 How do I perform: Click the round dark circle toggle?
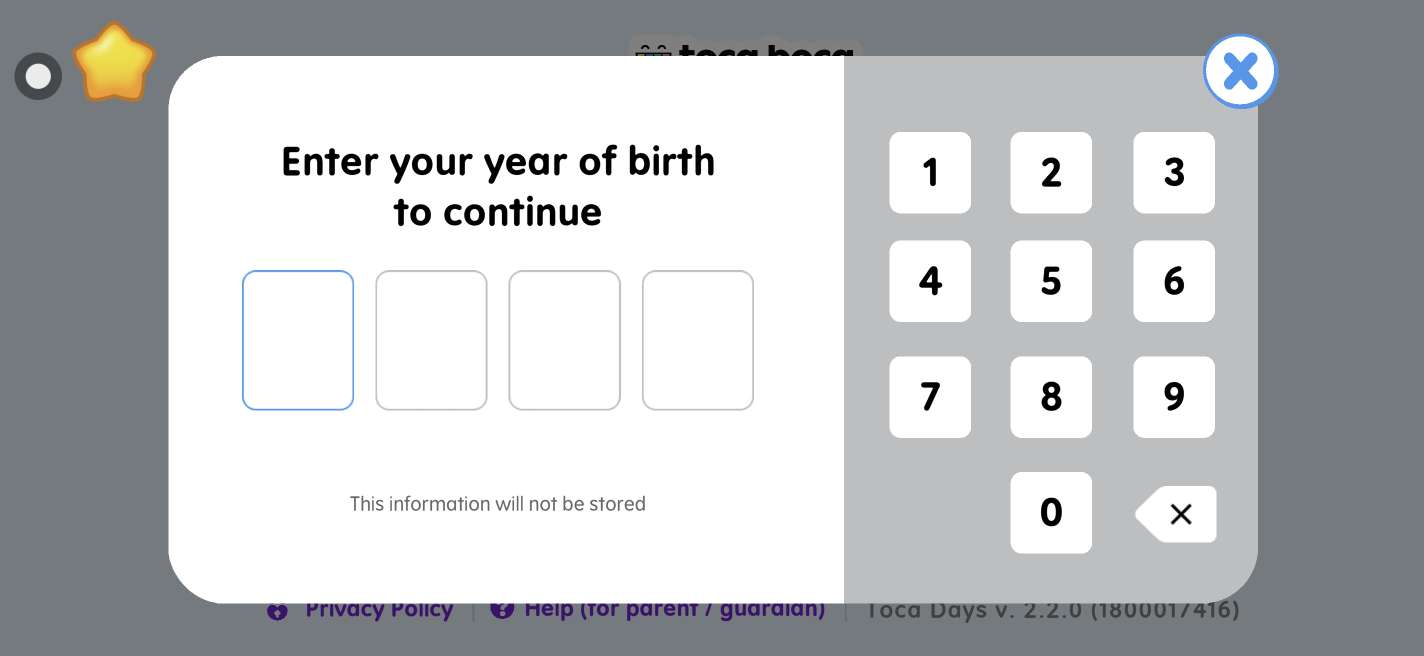click(38, 77)
